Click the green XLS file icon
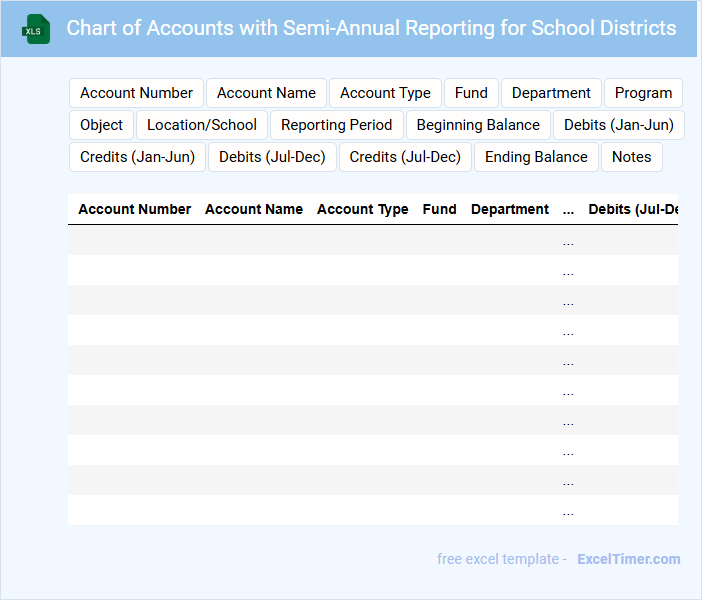This screenshot has height=600, width=702. 36,29
